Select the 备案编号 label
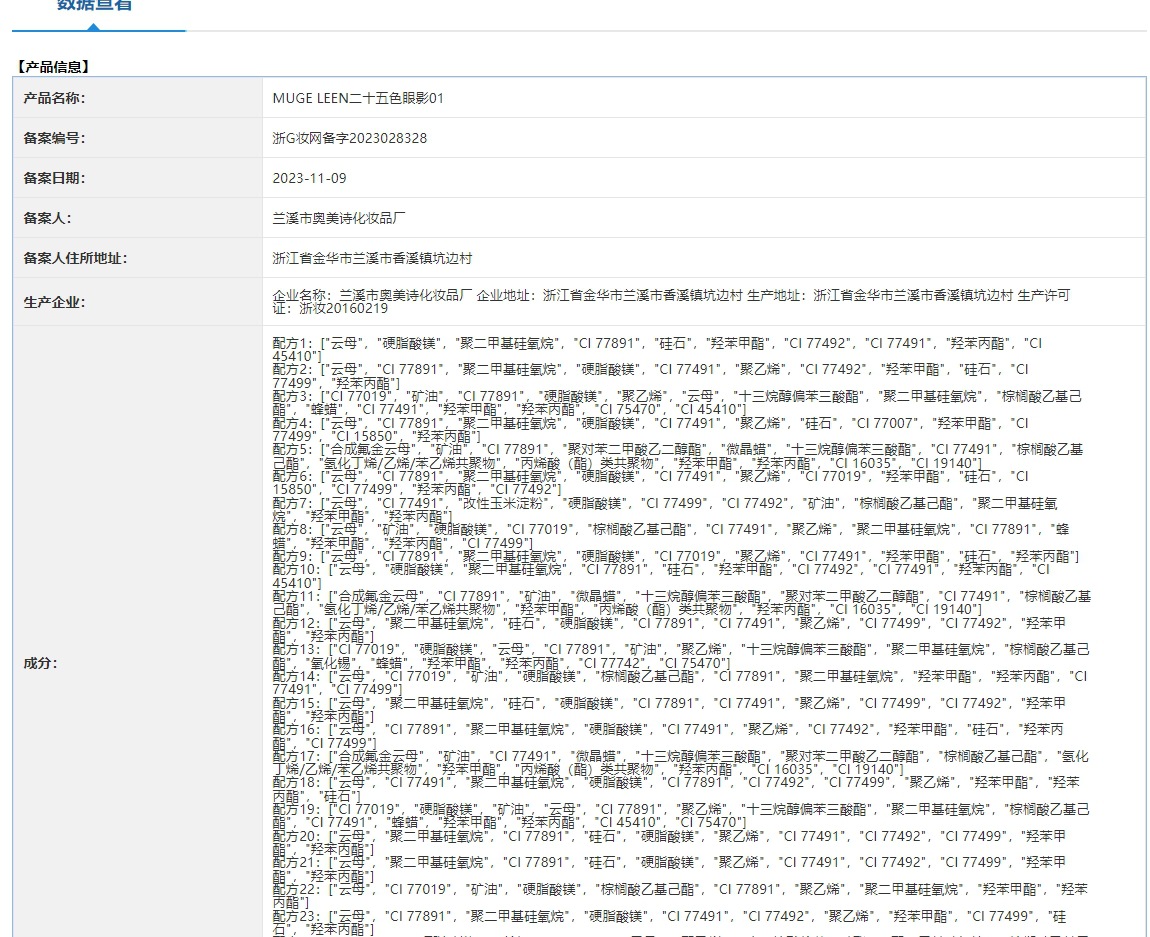 click(54, 138)
